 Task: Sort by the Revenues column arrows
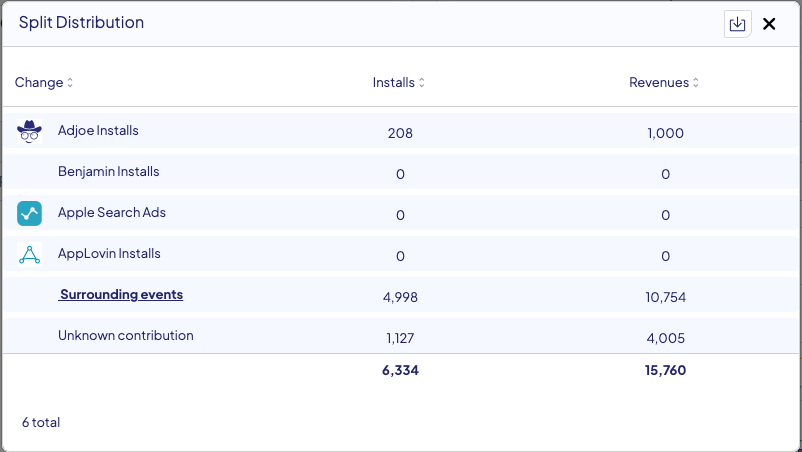[696, 83]
